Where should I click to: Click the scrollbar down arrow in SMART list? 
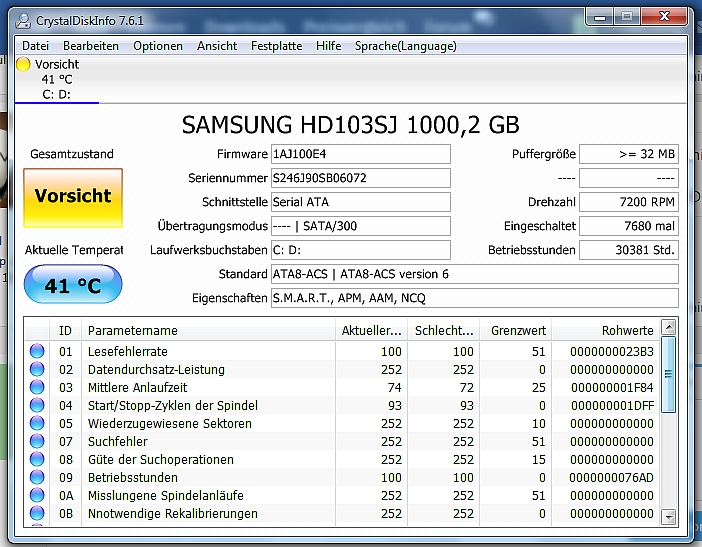pos(668,517)
